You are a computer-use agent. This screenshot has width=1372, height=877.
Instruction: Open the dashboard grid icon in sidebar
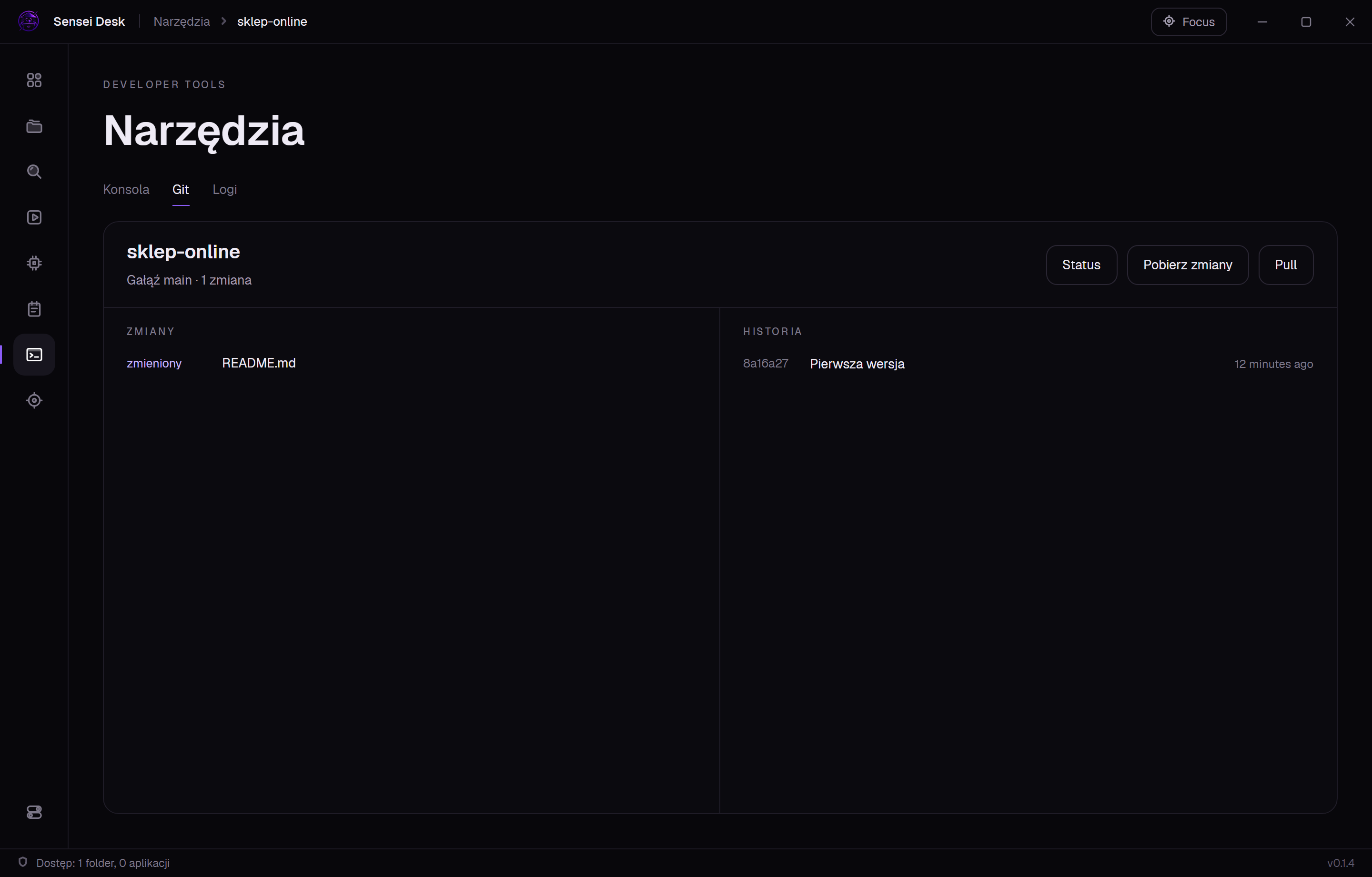click(34, 81)
